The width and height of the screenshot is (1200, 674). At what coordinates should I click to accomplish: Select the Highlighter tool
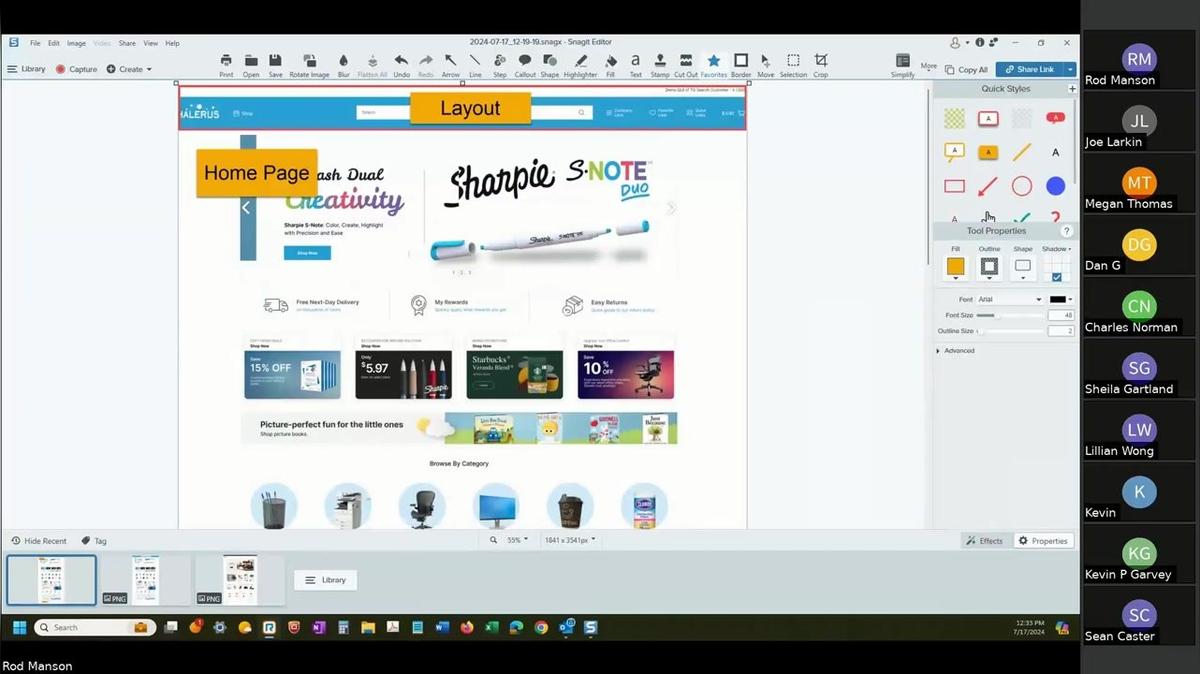pos(582,62)
